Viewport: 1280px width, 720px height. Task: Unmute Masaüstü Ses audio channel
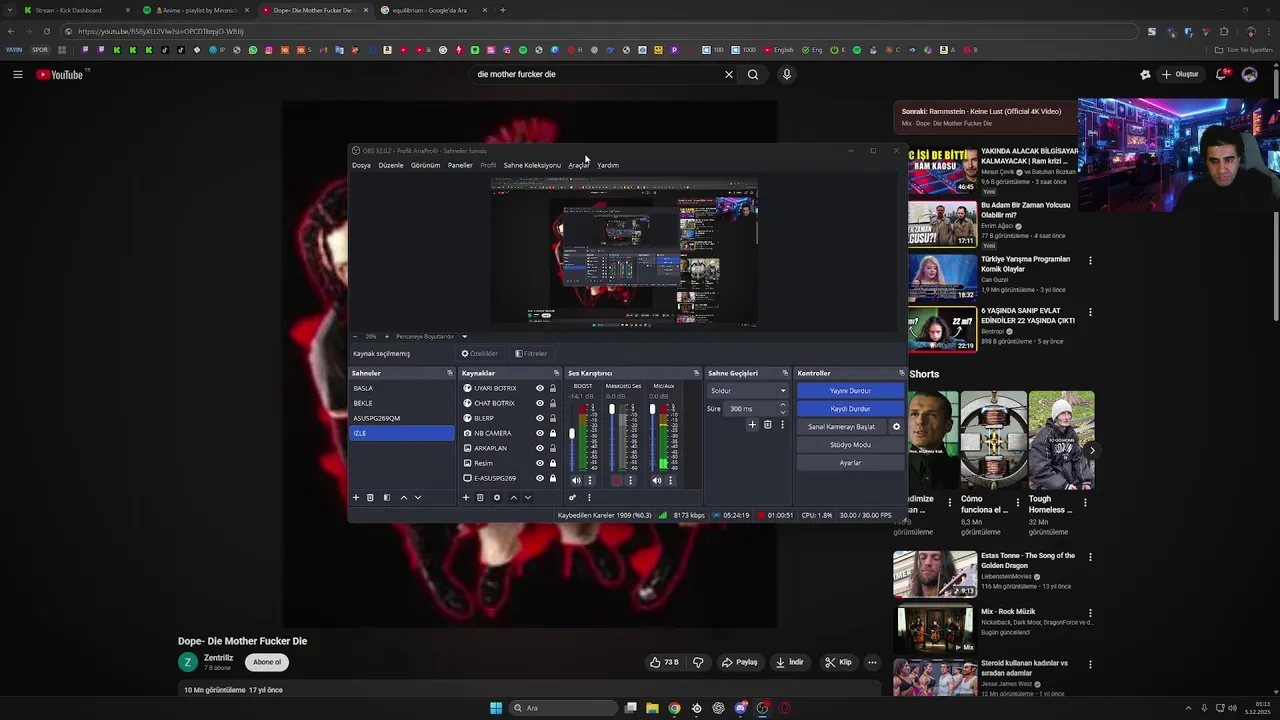[616, 481]
